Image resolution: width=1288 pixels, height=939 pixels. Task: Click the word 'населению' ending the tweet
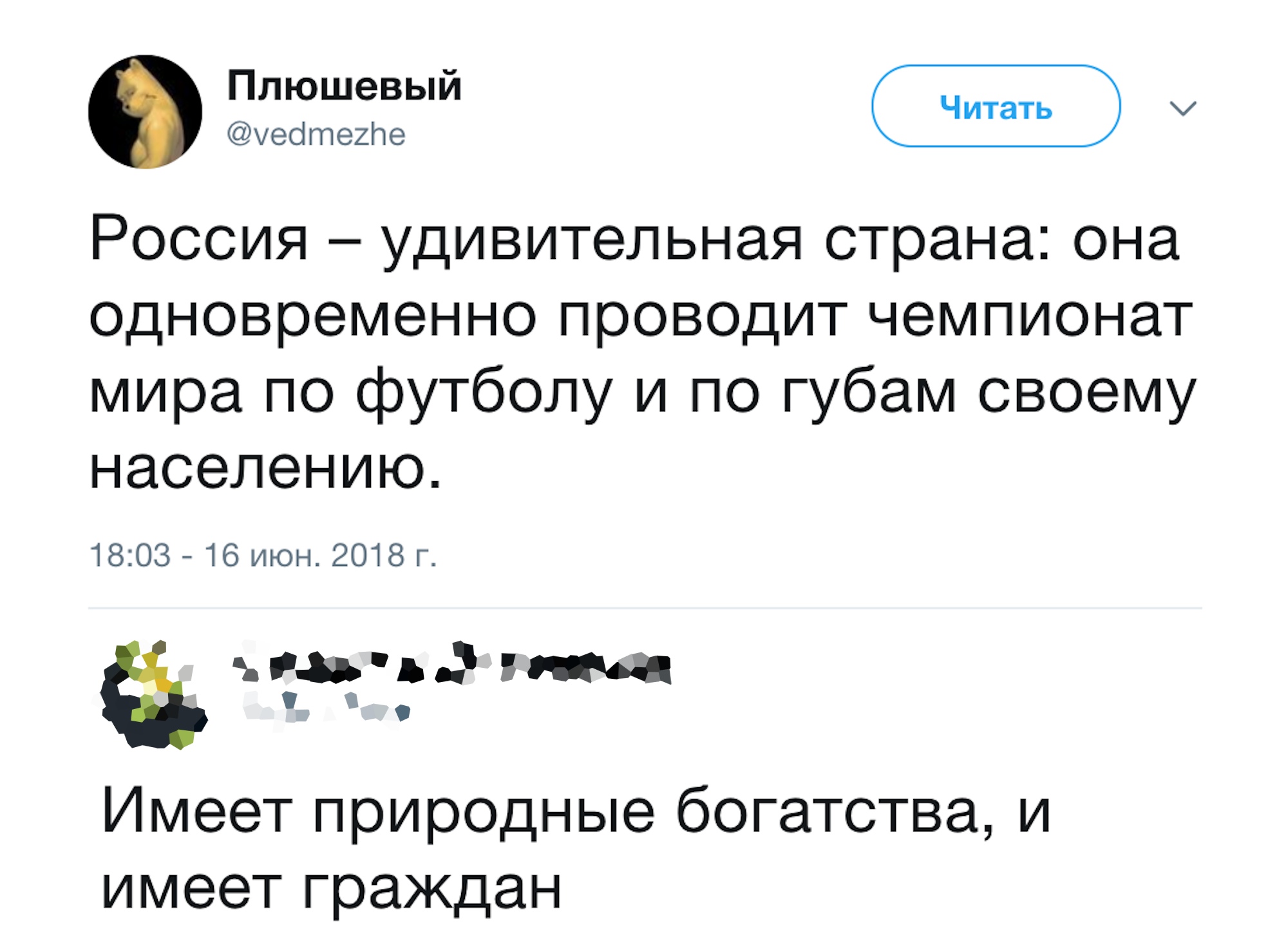pyautogui.click(x=265, y=468)
